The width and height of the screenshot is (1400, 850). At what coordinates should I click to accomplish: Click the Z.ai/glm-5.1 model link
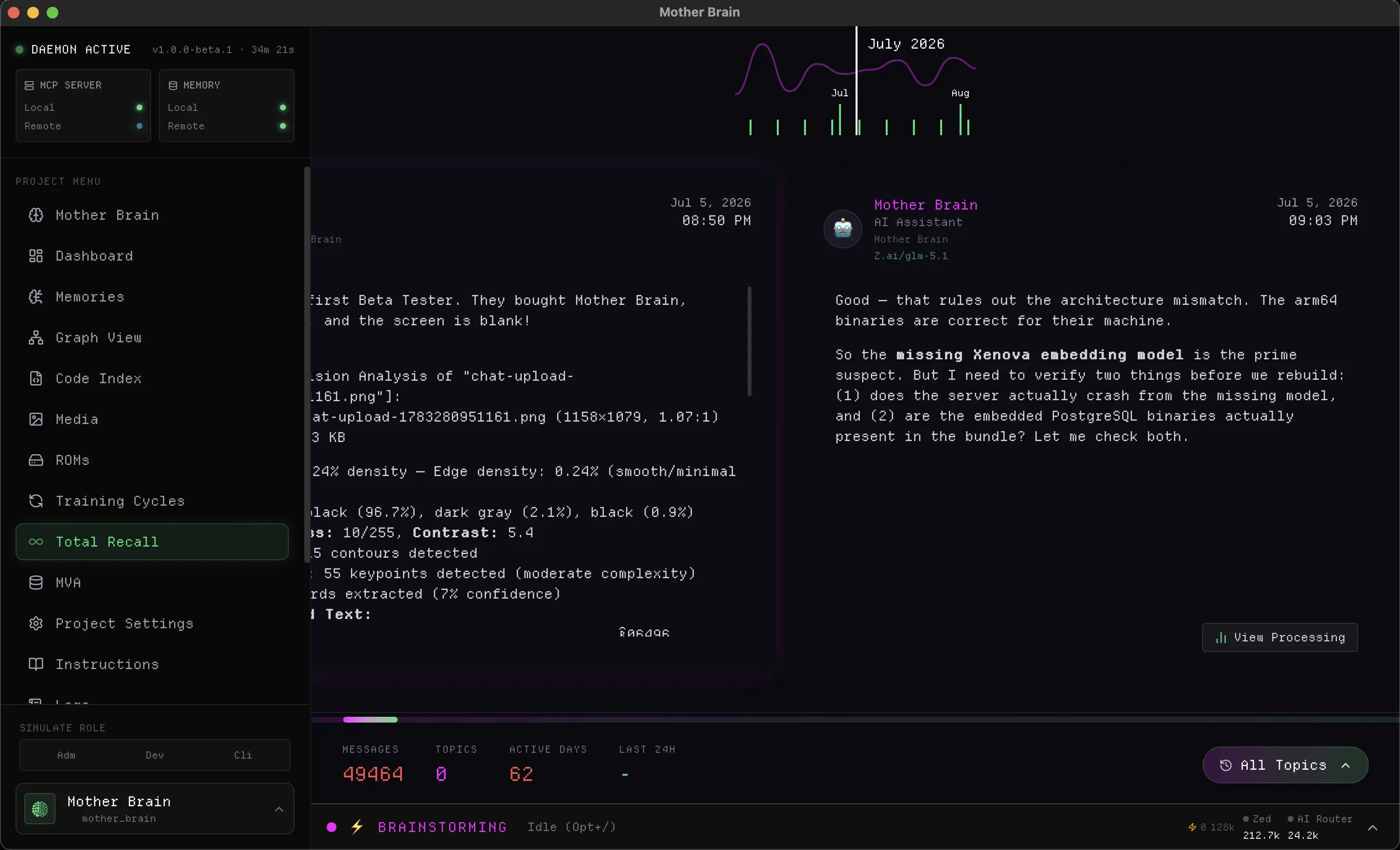(x=911, y=256)
